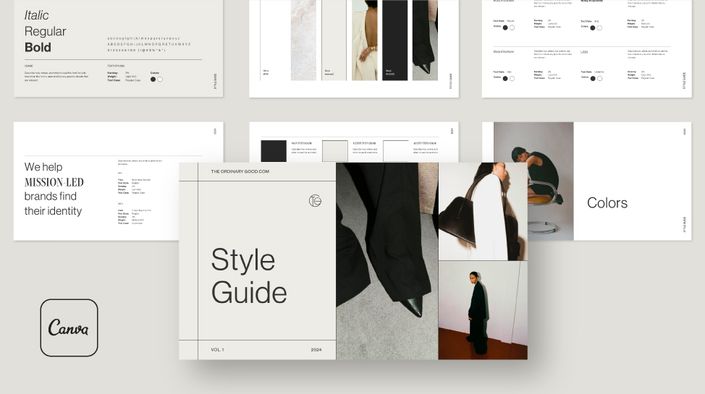Screen dimensions: 705x394
Task: Click the Colors heading text
Action: point(607,203)
